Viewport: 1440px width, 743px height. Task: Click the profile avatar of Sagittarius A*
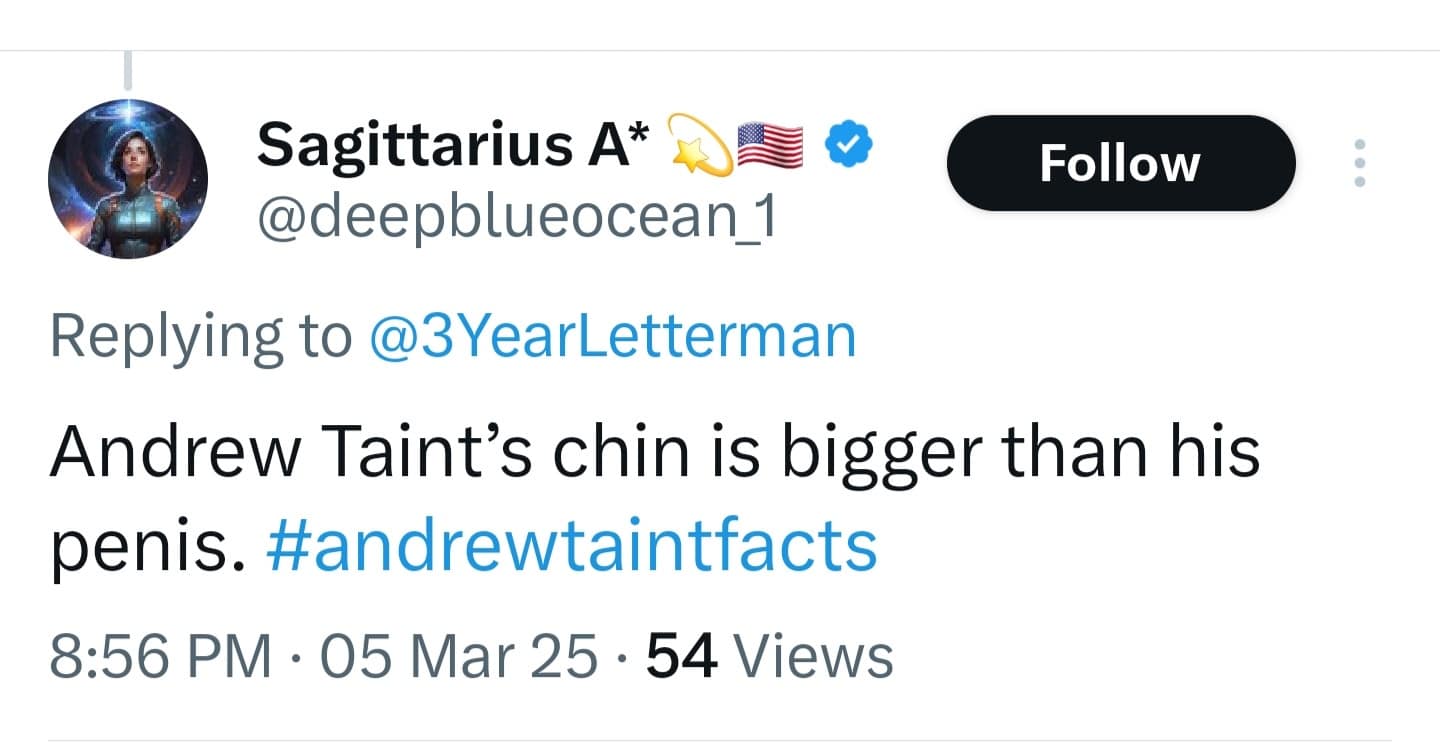pos(128,180)
